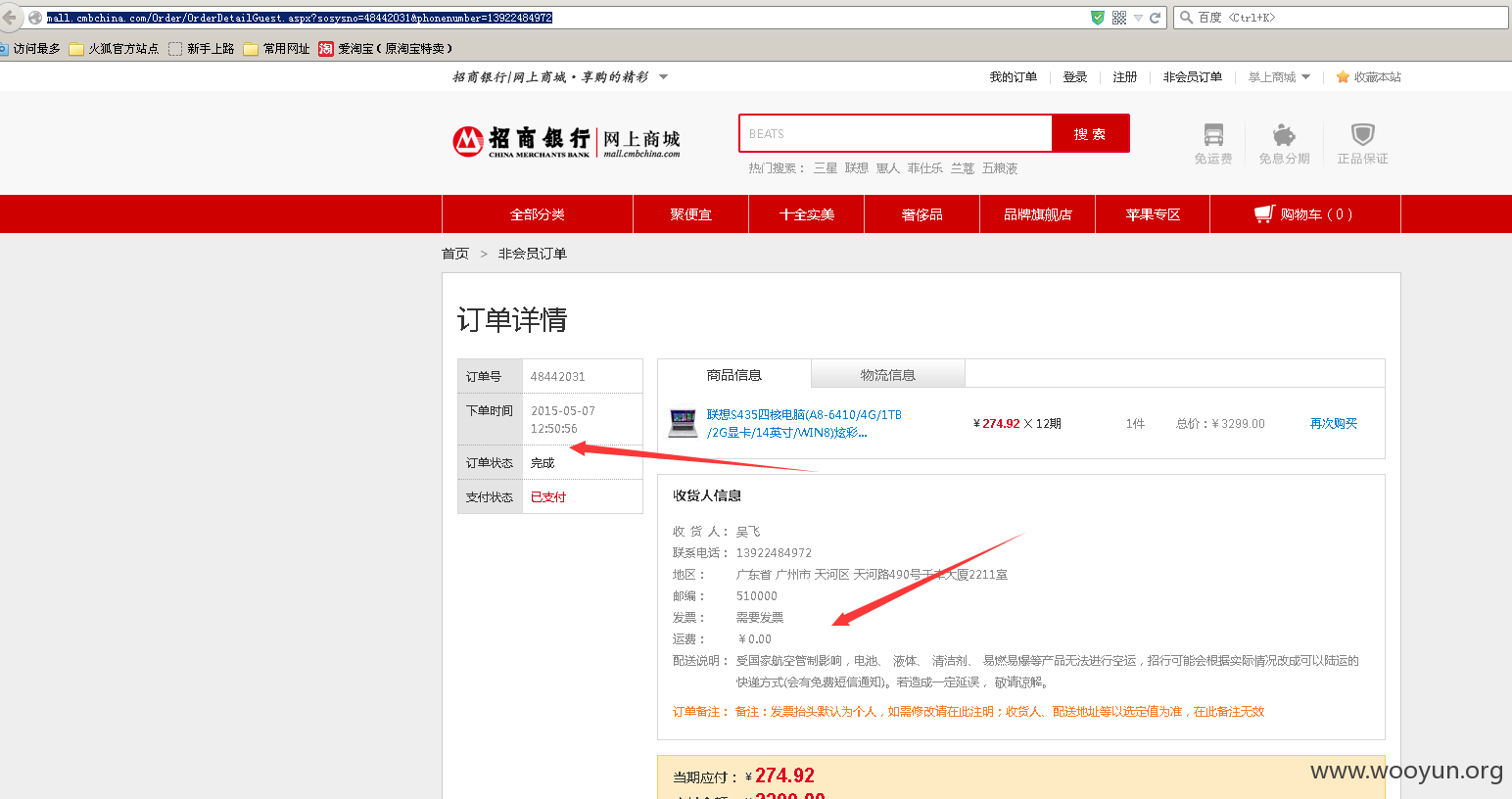Viewport: 1512px width, 799px height.
Task: Click the browser back arrow button
Action: pos(9,18)
